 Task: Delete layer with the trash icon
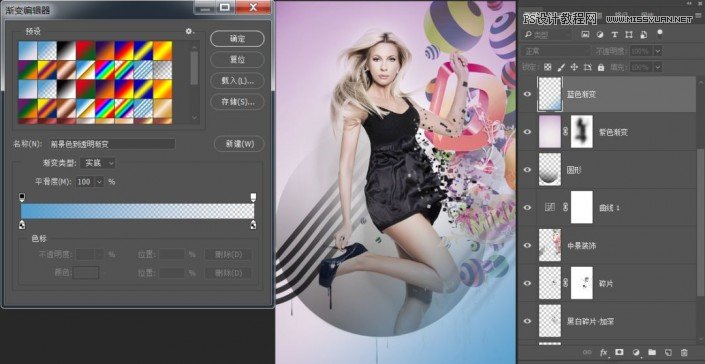[x=684, y=352]
